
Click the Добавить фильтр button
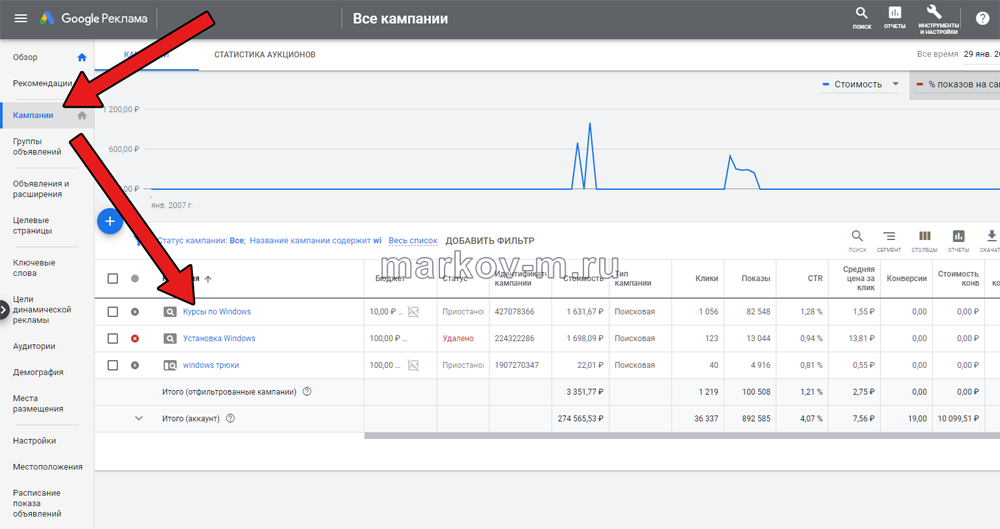point(490,241)
